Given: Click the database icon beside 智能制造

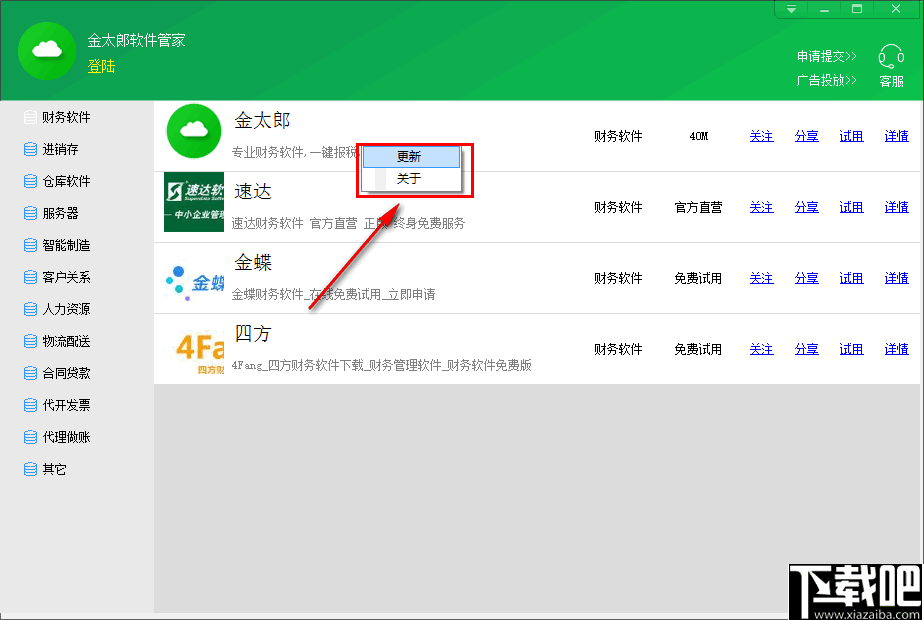Looking at the screenshot, I should pos(30,245).
